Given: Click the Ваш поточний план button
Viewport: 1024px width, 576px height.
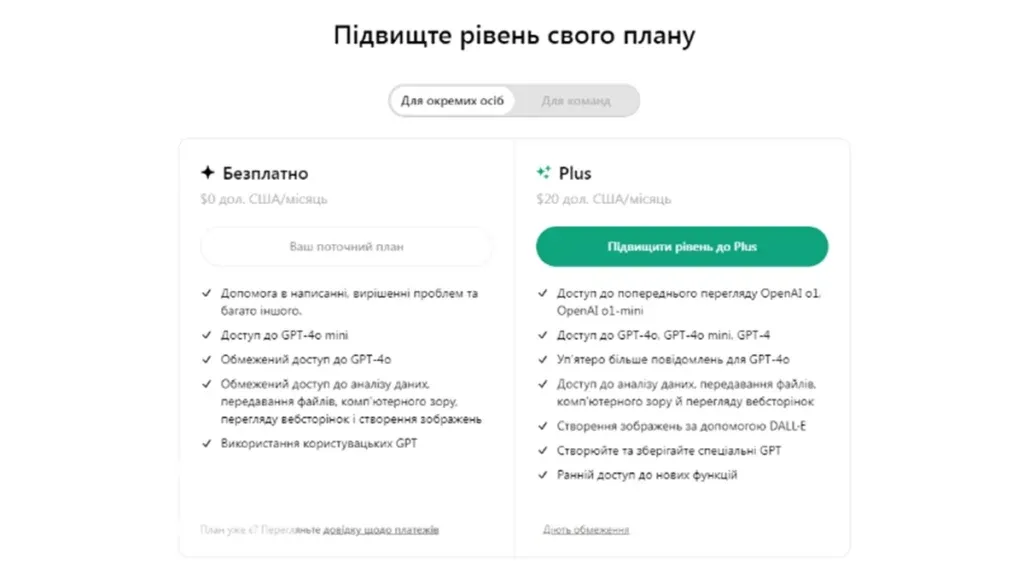Looking at the screenshot, I should click(347, 246).
